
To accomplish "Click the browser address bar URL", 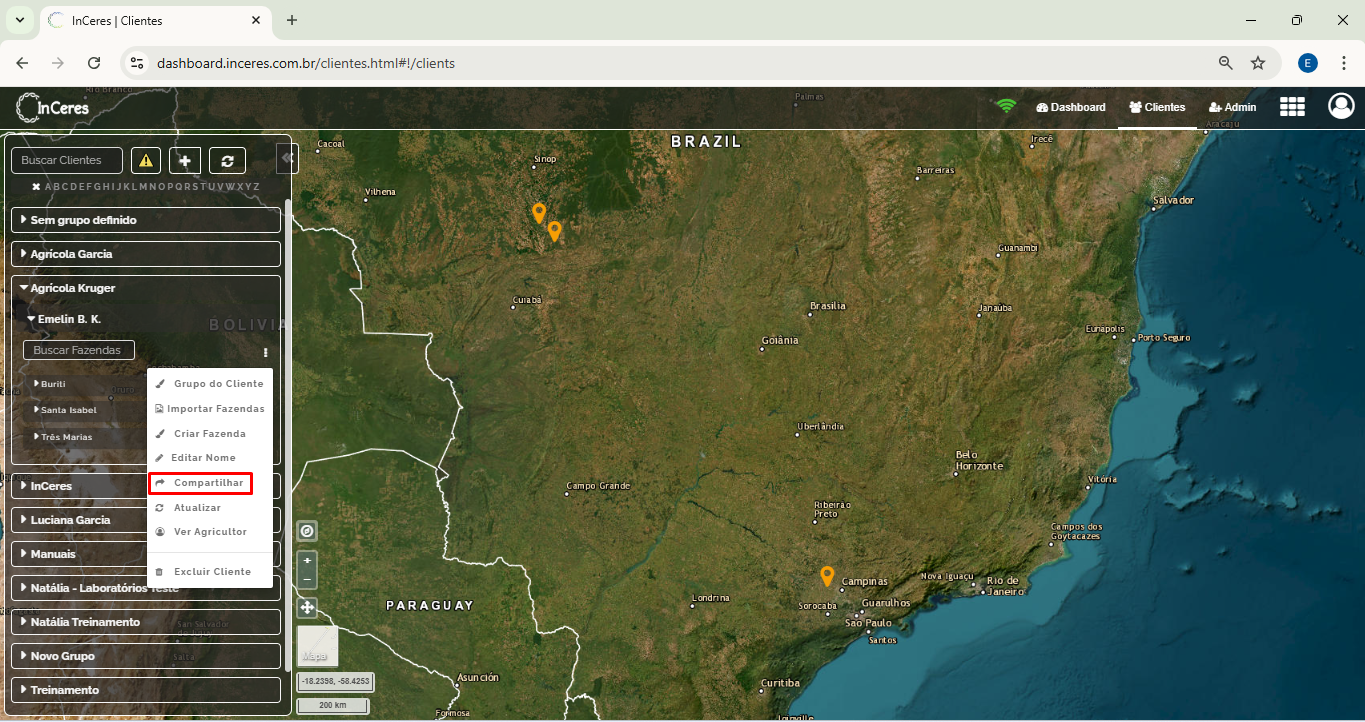I will tap(306, 63).
